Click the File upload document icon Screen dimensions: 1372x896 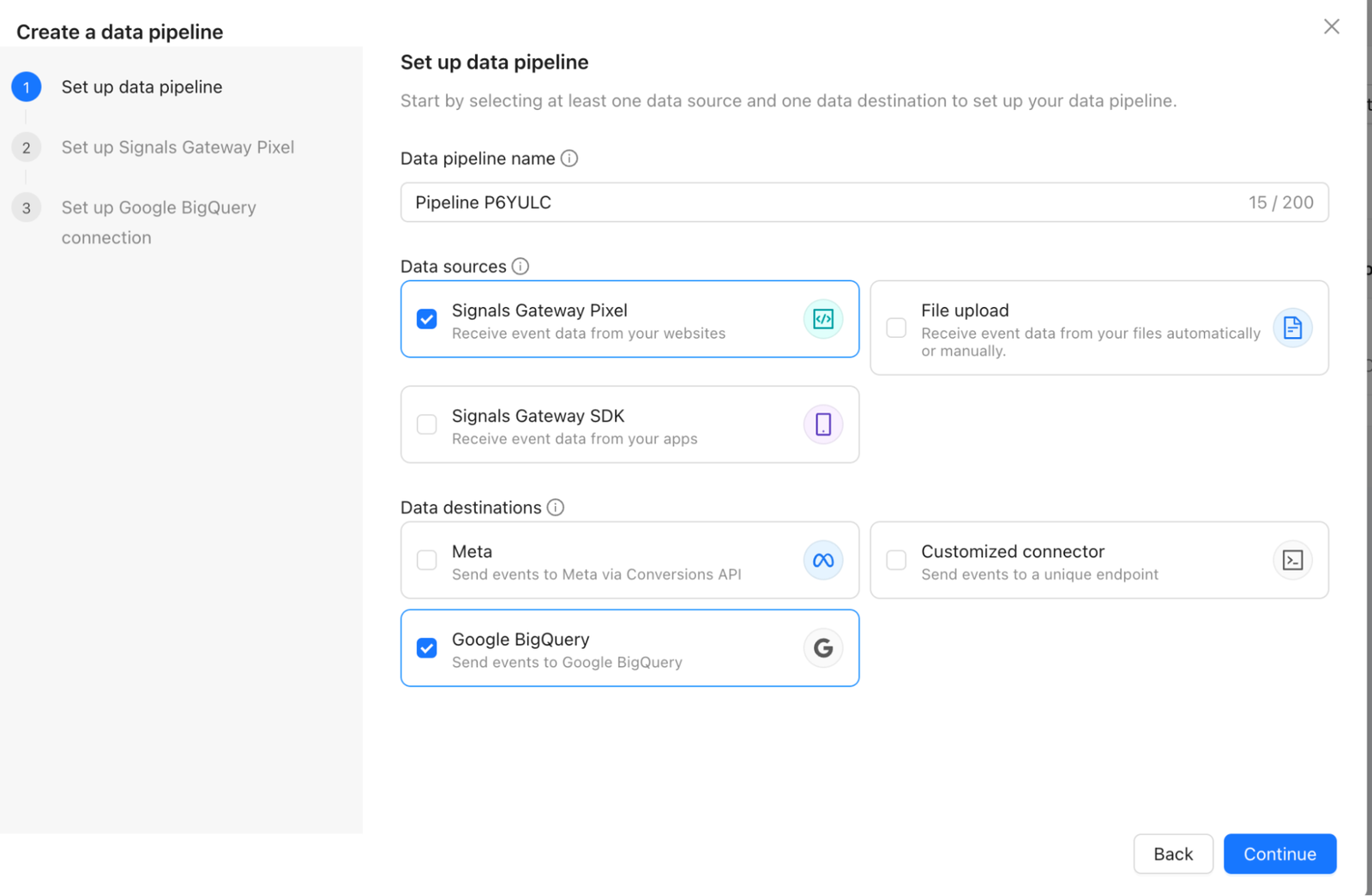coord(1292,328)
